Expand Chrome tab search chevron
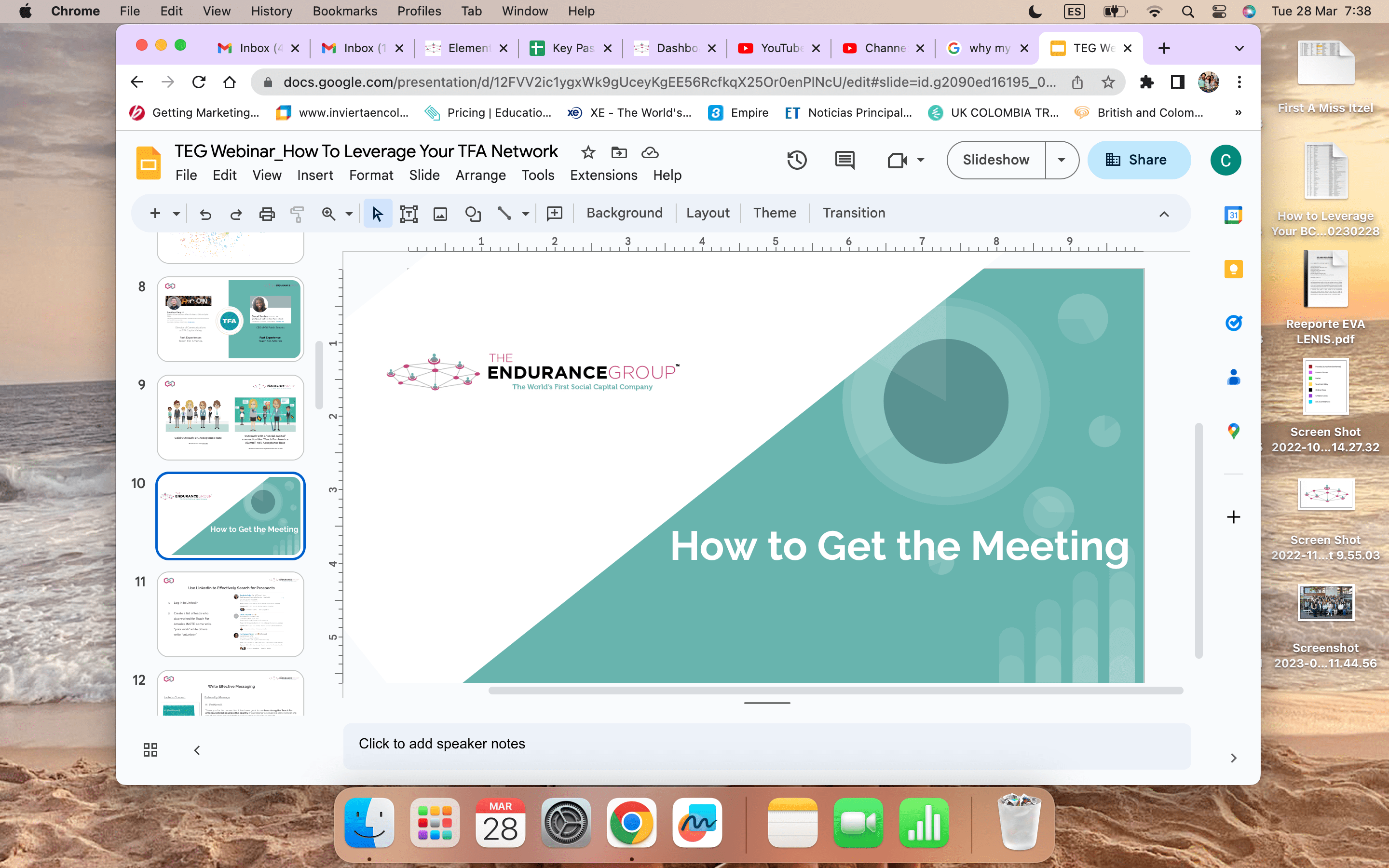Screen dimensions: 1389x868 (x=1239, y=48)
